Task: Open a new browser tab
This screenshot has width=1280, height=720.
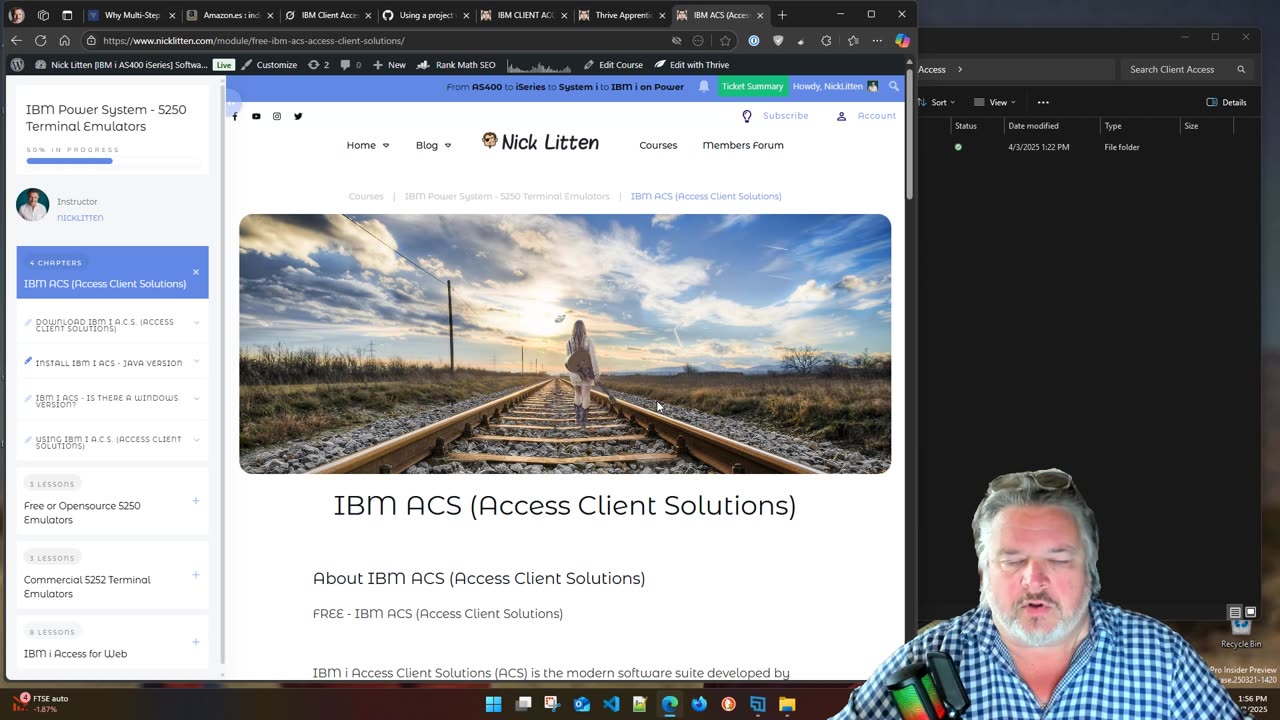Action: tap(782, 15)
